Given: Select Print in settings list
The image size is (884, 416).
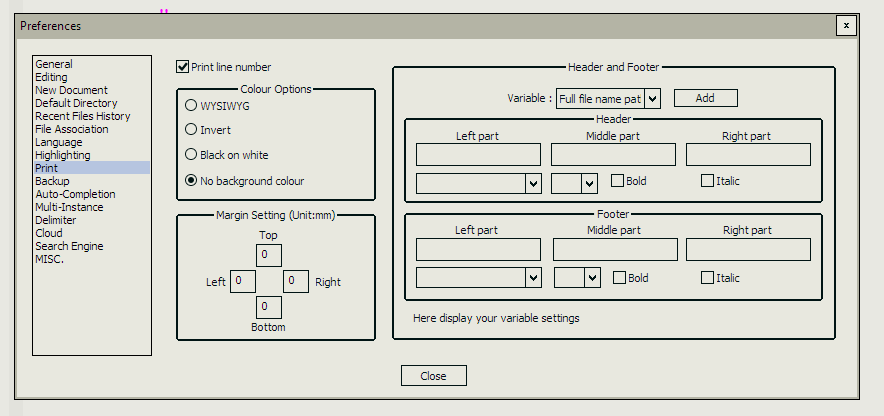Looking at the screenshot, I should pos(91,167).
